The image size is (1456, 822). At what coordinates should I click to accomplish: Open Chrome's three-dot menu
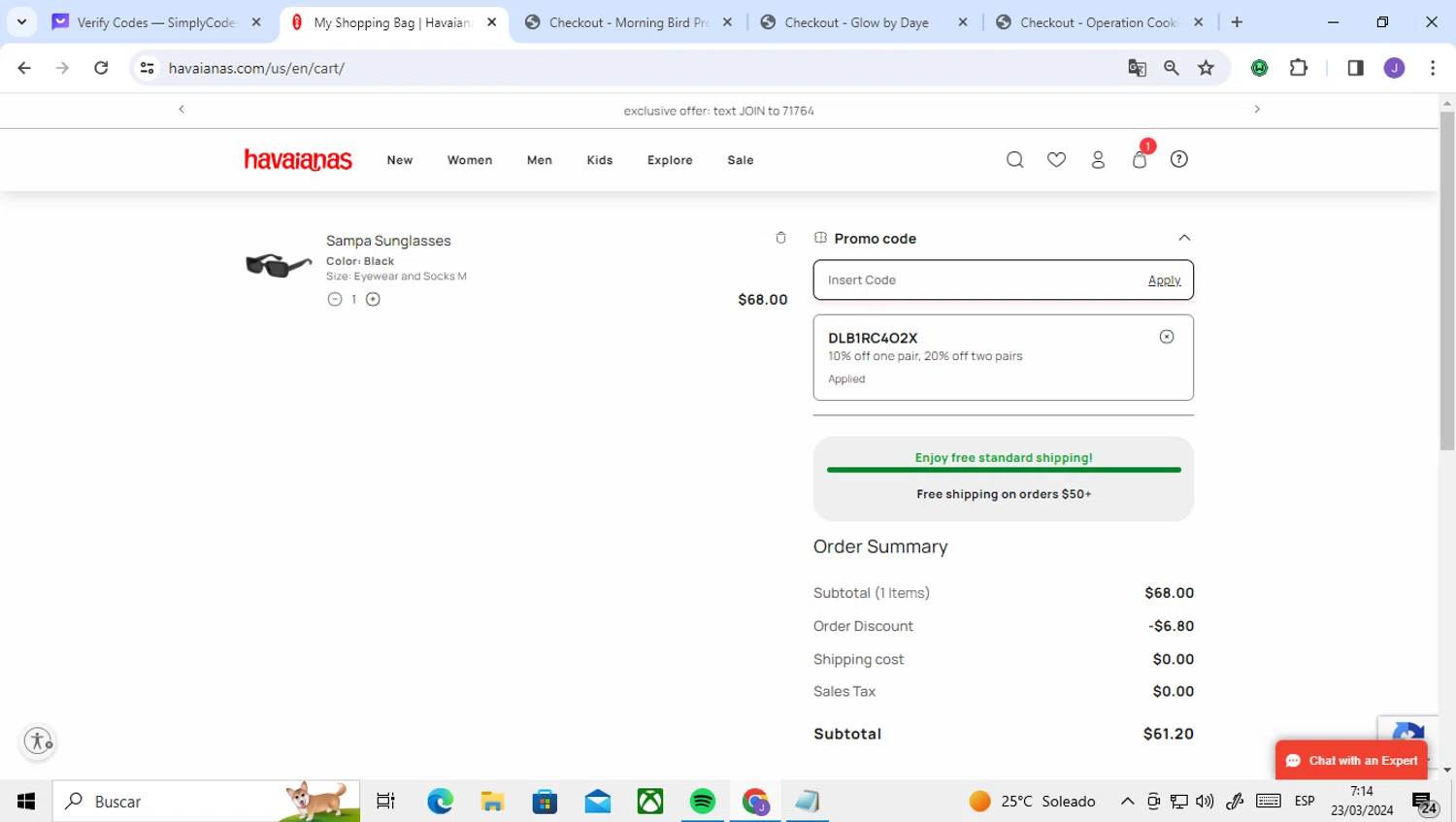pyautogui.click(x=1433, y=68)
